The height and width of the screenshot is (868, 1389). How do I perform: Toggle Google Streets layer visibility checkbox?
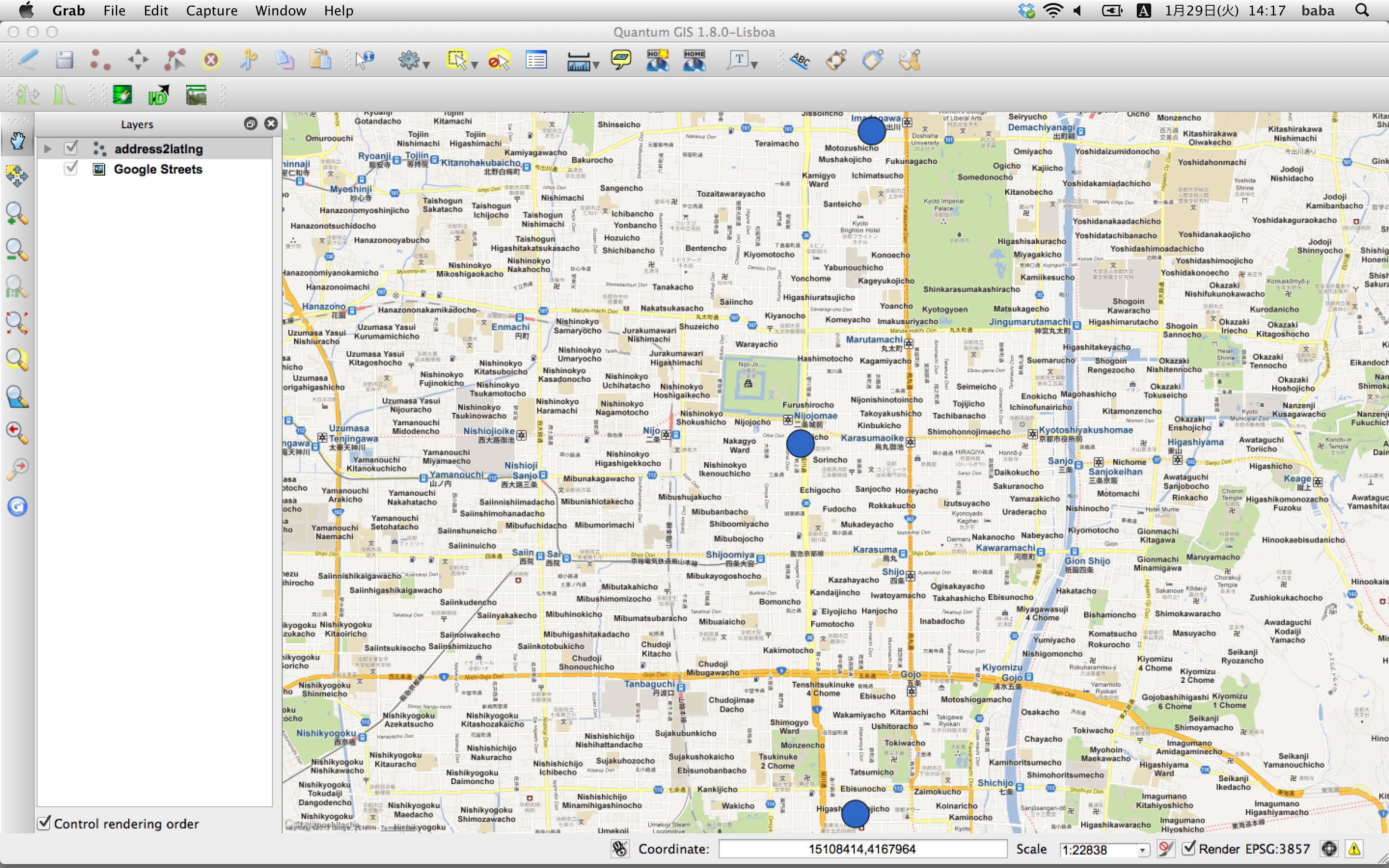tap(70, 168)
